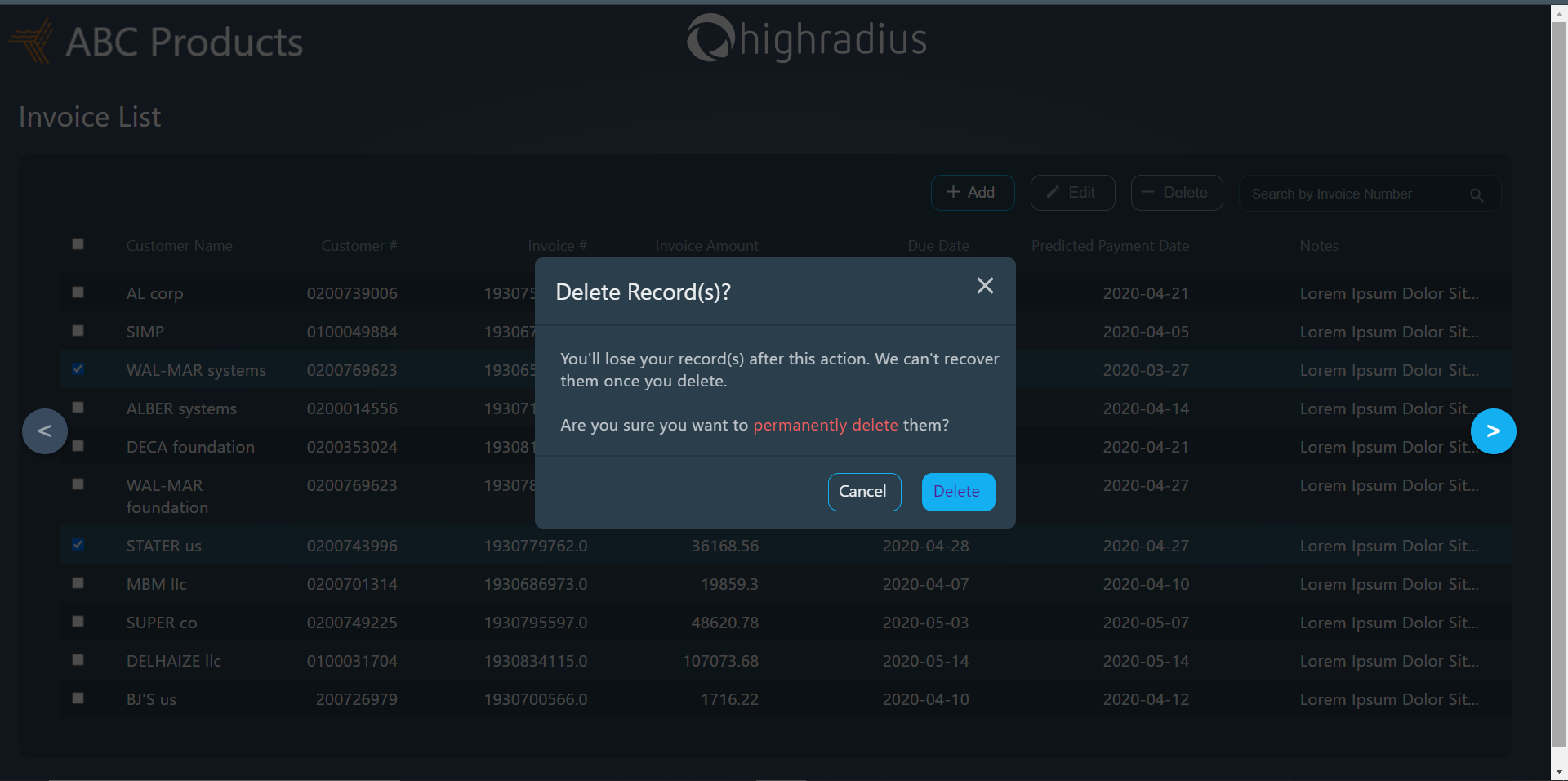Check the BJ'S us row checkbox
The width and height of the screenshot is (1568, 781).
click(x=78, y=698)
